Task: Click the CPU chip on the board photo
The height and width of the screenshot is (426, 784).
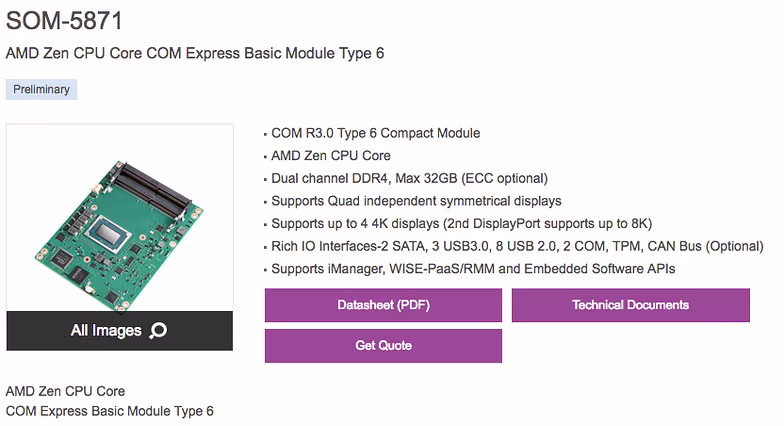Action: tap(110, 234)
